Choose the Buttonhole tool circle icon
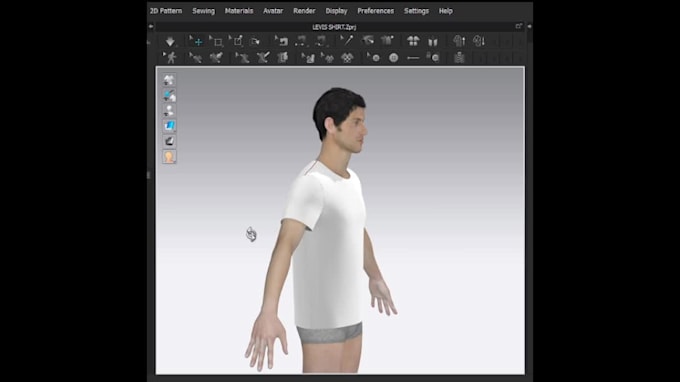680x382 pixels. pos(393,58)
